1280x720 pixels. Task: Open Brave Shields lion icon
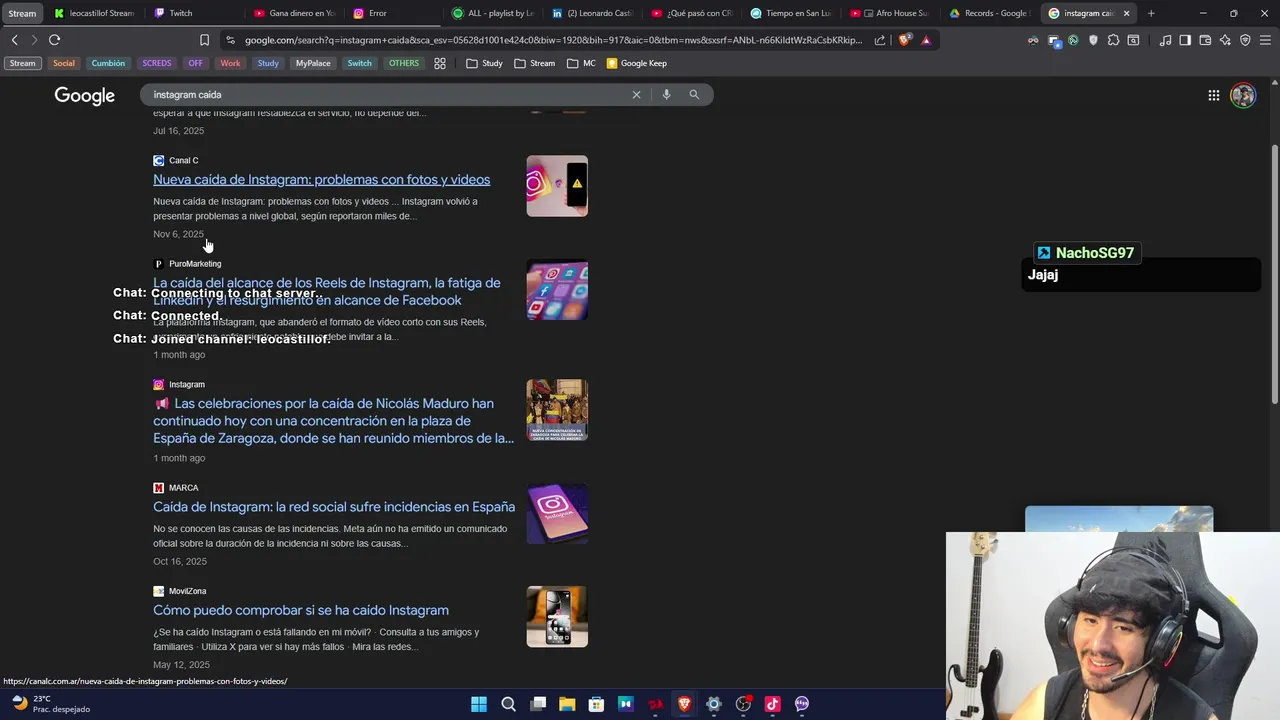[x=905, y=40]
